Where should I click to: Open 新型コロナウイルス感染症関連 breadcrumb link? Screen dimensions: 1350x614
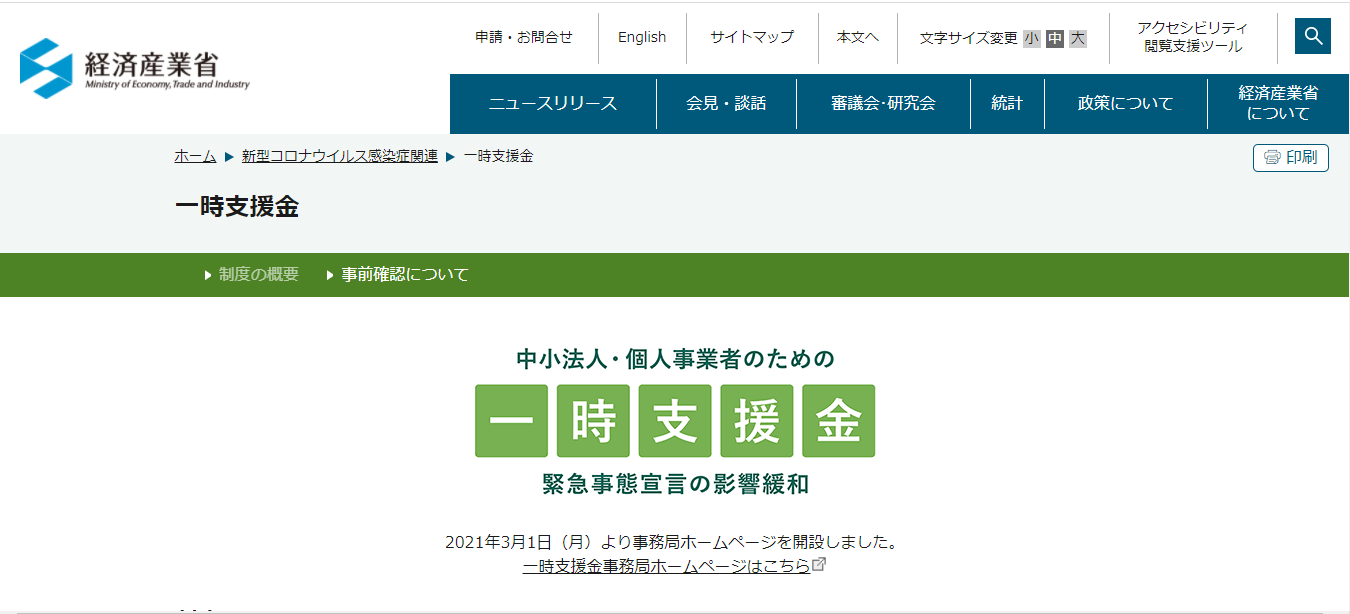(x=339, y=156)
